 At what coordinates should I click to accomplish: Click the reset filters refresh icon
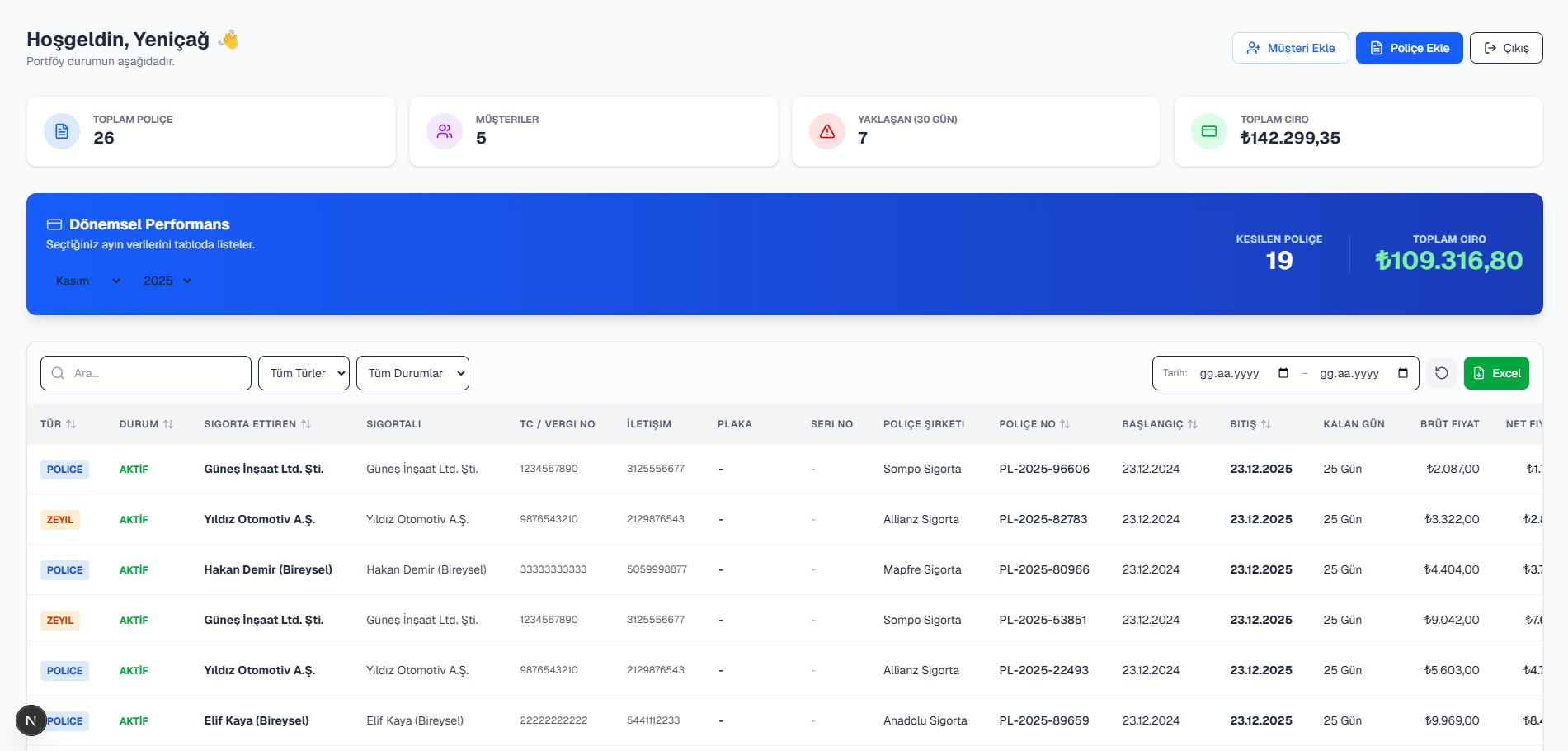coord(1441,373)
